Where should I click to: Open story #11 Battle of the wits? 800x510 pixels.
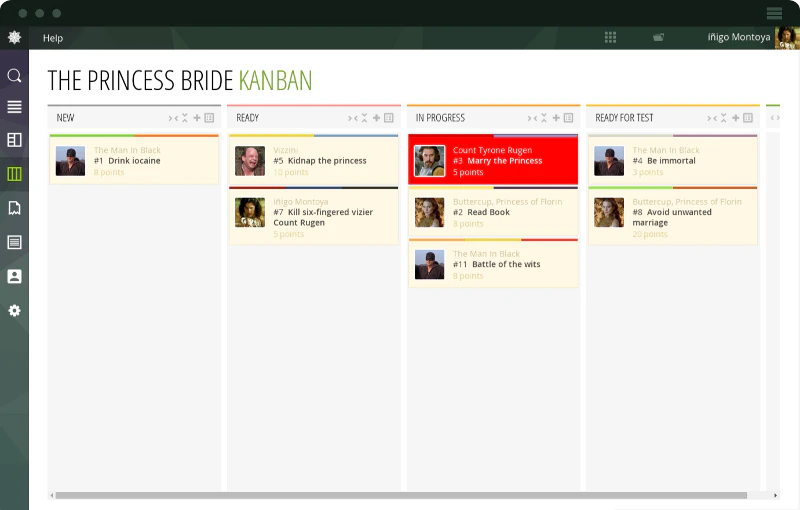pos(496,264)
